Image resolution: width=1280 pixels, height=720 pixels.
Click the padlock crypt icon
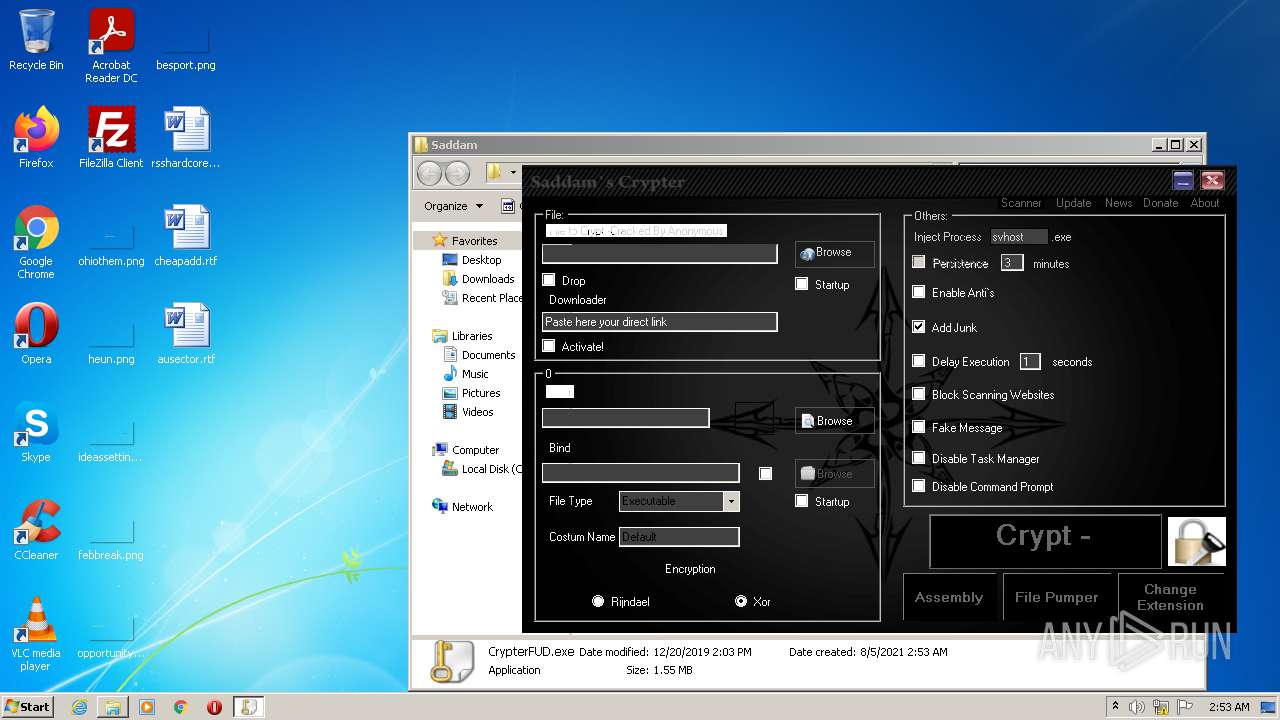[x=1197, y=541]
